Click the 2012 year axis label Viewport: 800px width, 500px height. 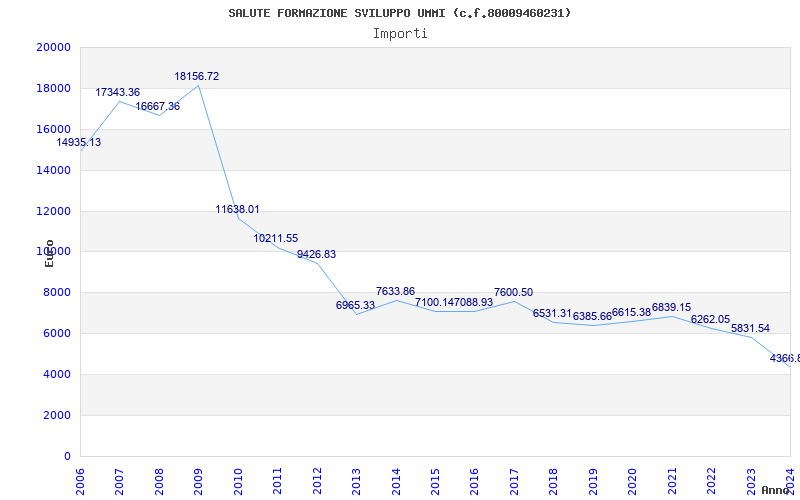point(317,482)
